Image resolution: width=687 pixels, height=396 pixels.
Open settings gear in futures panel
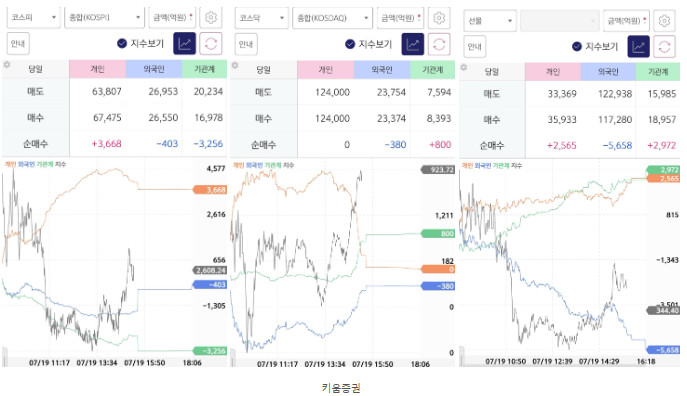point(664,21)
